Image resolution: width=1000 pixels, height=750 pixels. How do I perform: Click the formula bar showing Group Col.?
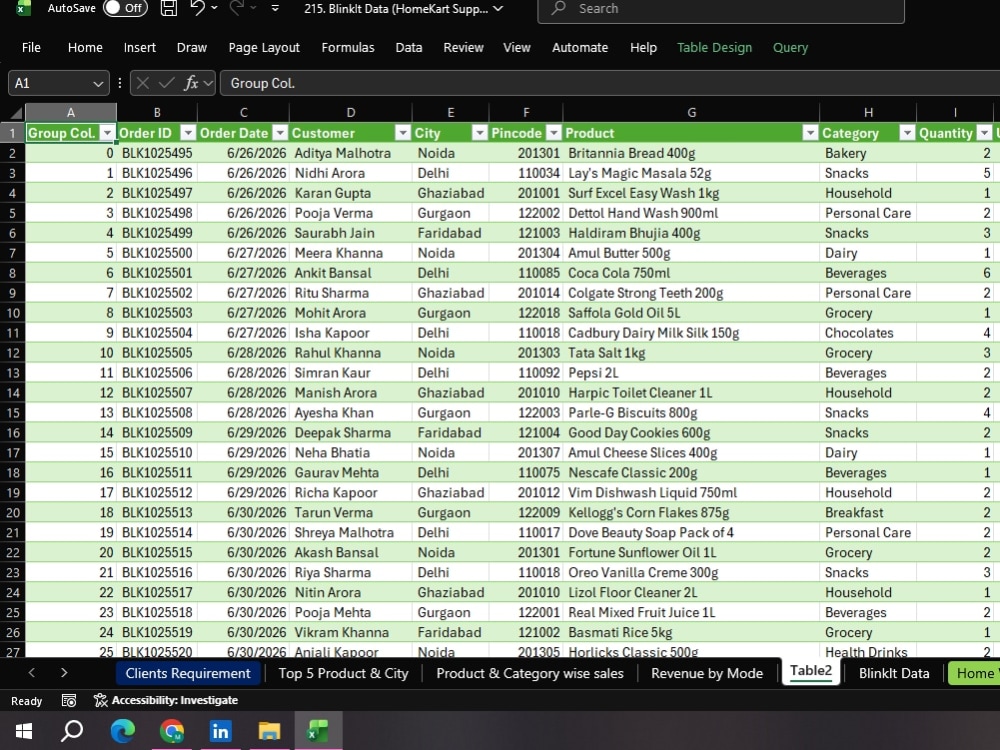609,83
